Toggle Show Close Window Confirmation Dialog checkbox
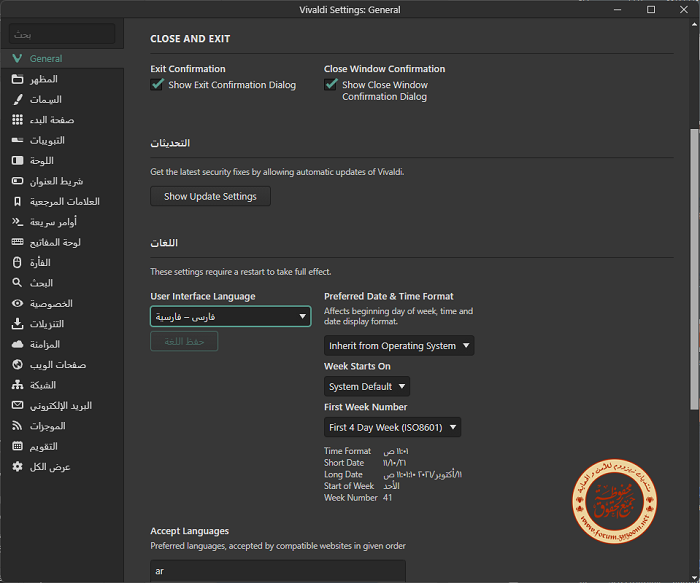700x583 pixels. click(x=331, y=84)
